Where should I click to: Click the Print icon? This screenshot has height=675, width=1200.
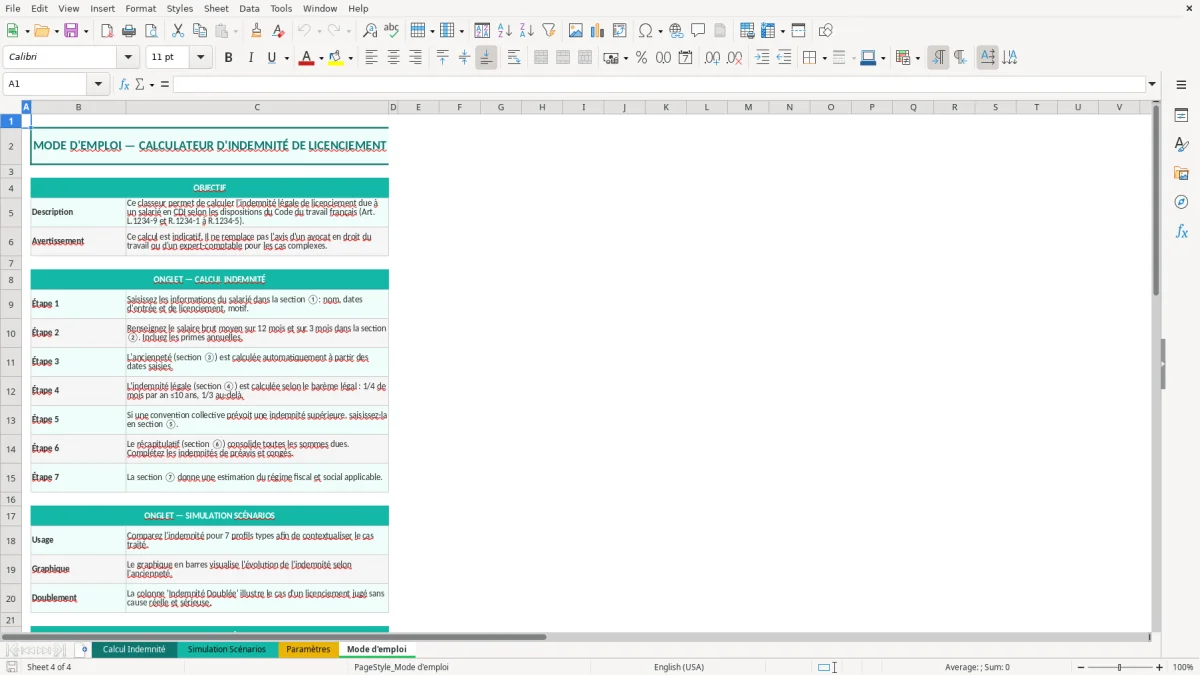tap(128, 31)
